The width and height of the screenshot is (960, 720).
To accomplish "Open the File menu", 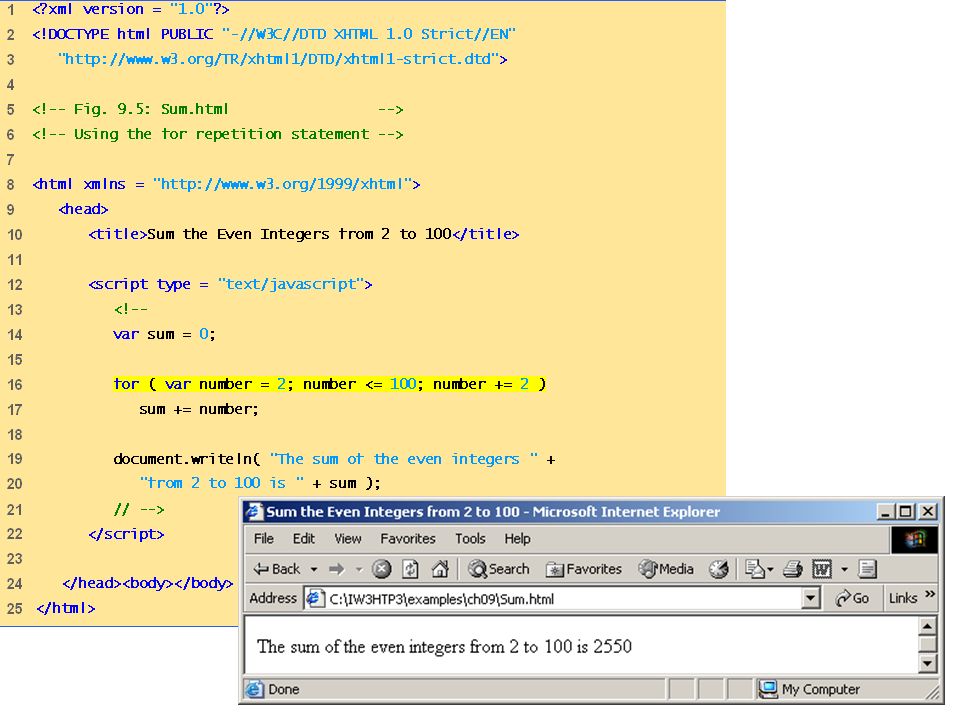I will click(264, 539).
